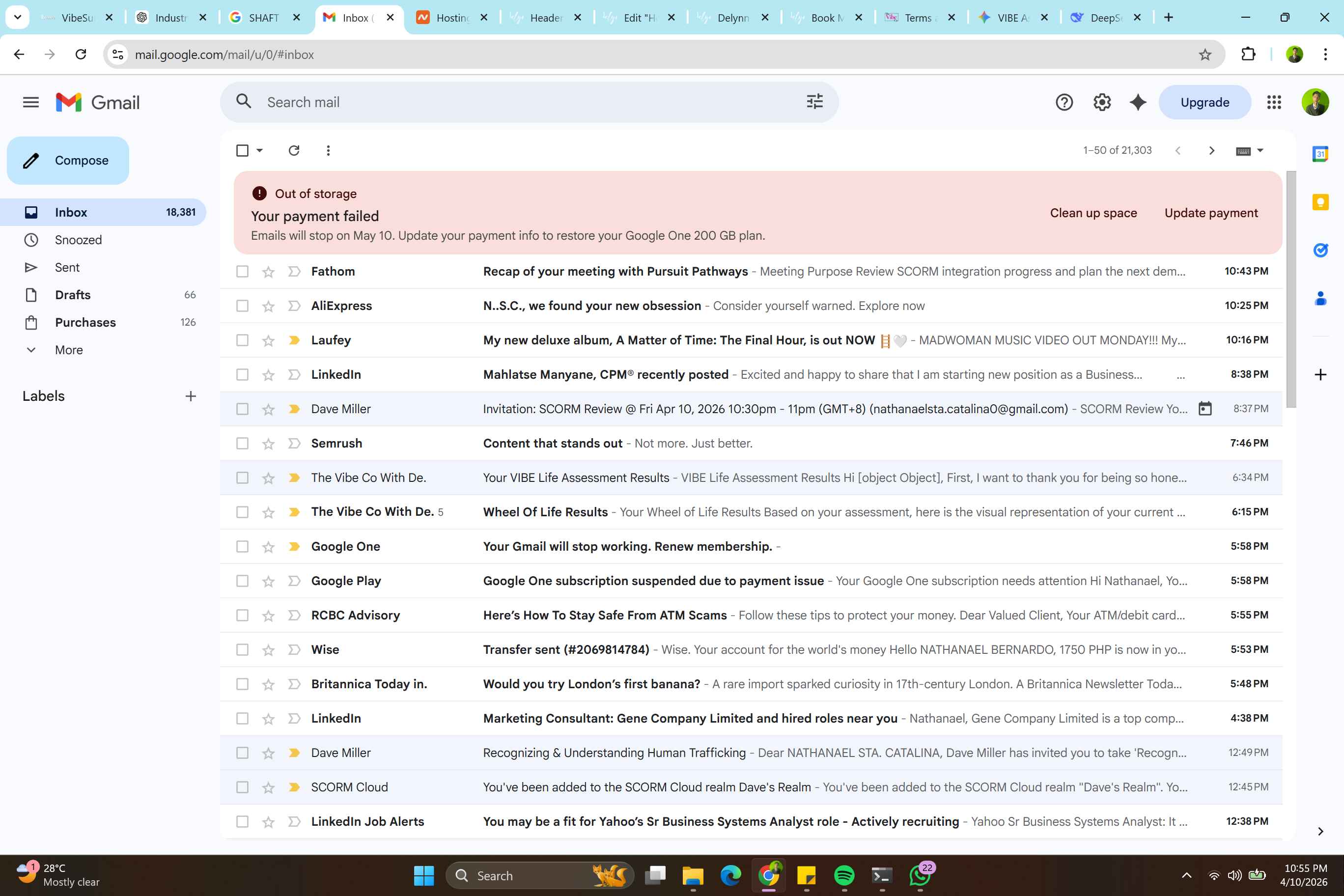Screen dimensions: 1344x896
Task: Open Chrome three-dot menu
Action: pyautogui.click(x=1325, y=55)
